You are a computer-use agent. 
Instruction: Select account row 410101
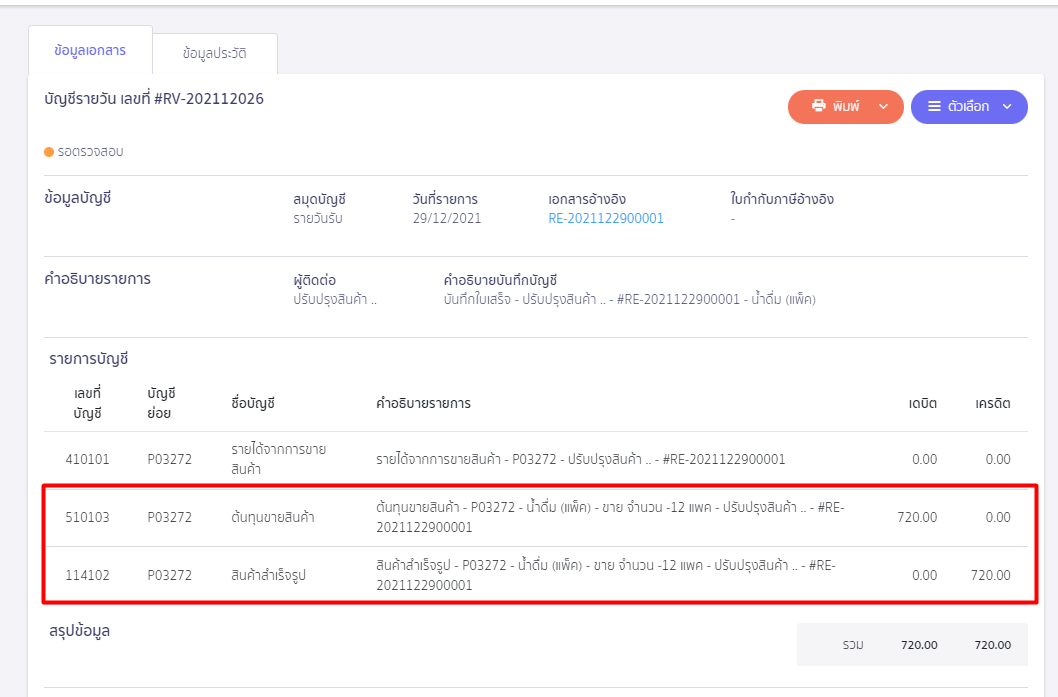[536, 459]
